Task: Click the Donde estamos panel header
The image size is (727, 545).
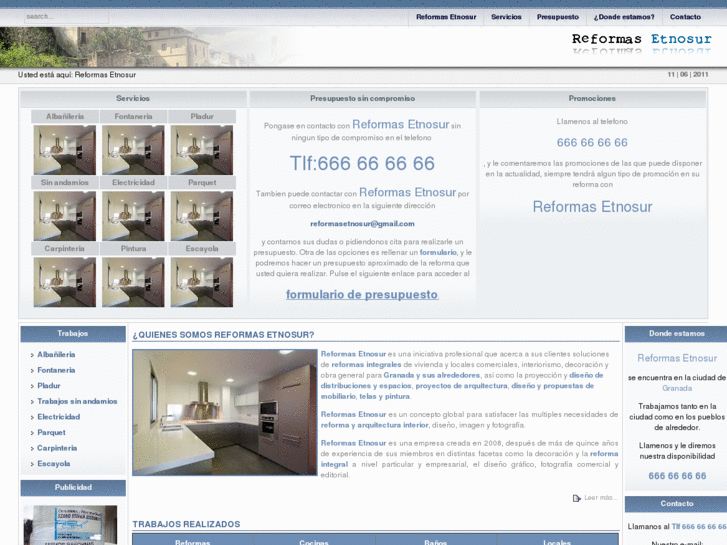Action: pyautogui.click(x=676, y=333)
